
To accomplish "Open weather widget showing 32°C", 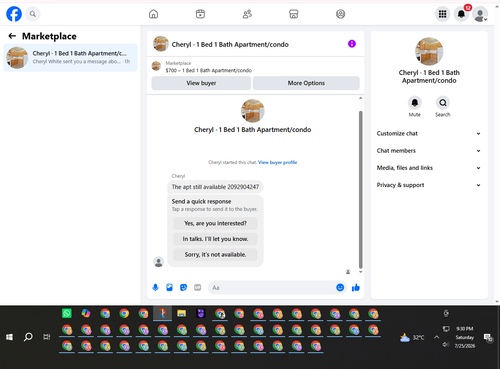I will click(x=412, y=337).
